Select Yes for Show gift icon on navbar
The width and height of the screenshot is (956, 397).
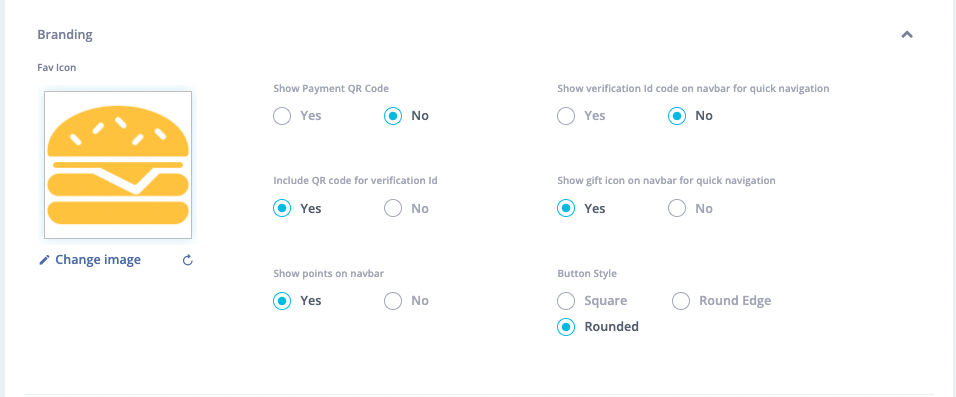(566, 209)
